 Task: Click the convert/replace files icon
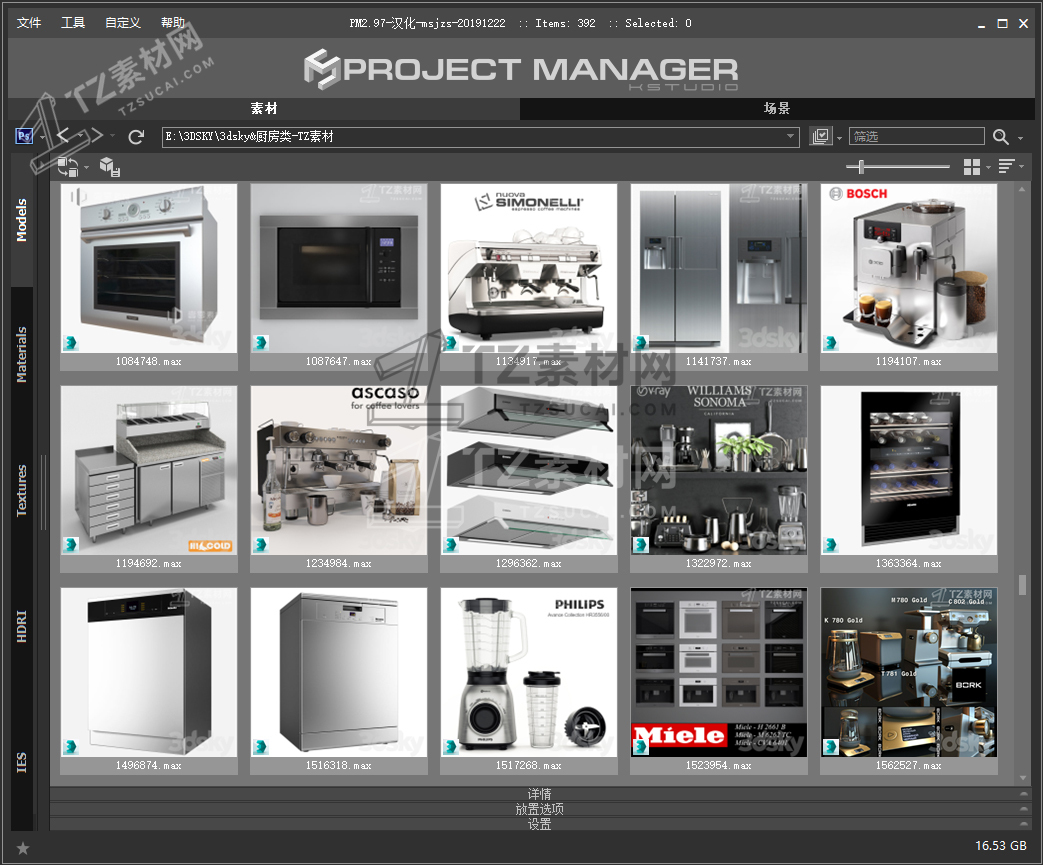[67, 166]
